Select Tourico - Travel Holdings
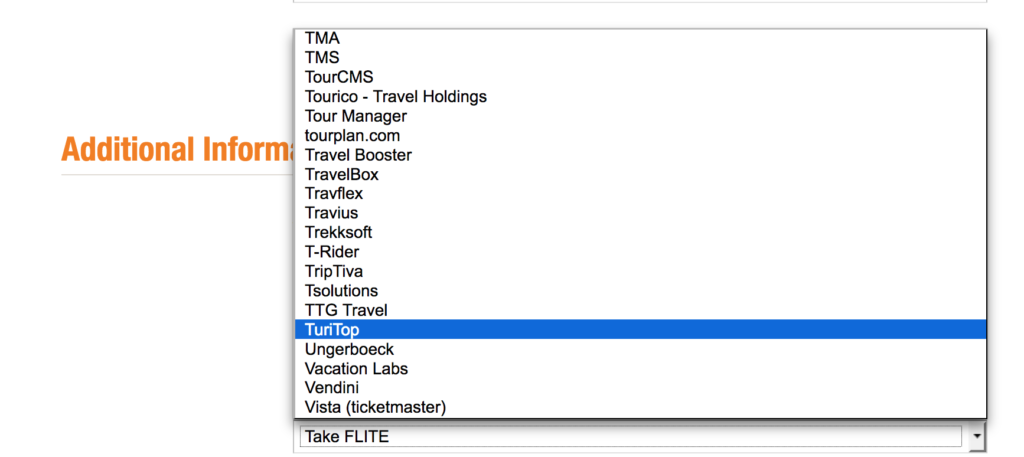This screenshot has height=457, width=1024. click(x=396, y=97)
